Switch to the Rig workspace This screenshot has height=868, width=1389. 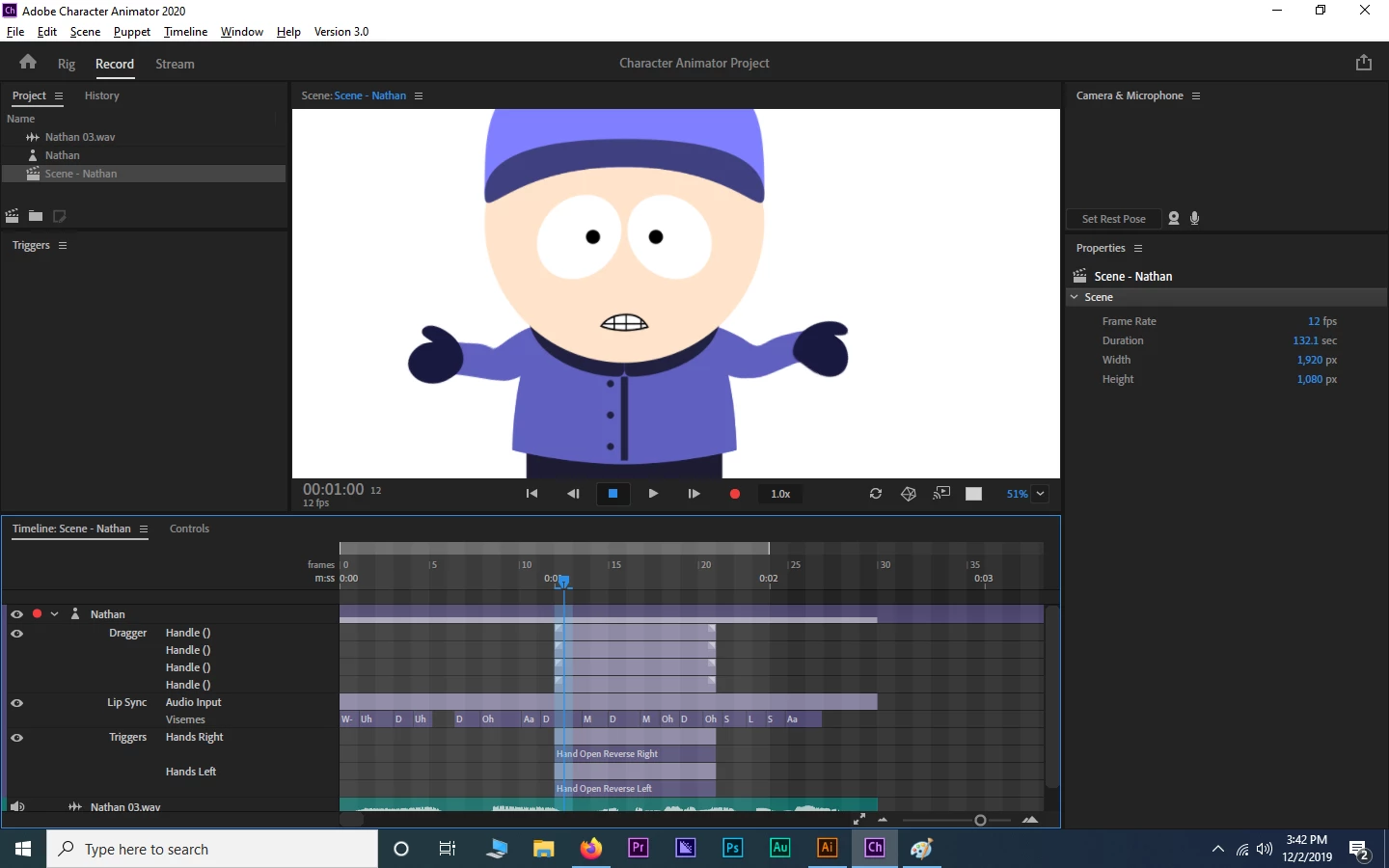point(67,64)
